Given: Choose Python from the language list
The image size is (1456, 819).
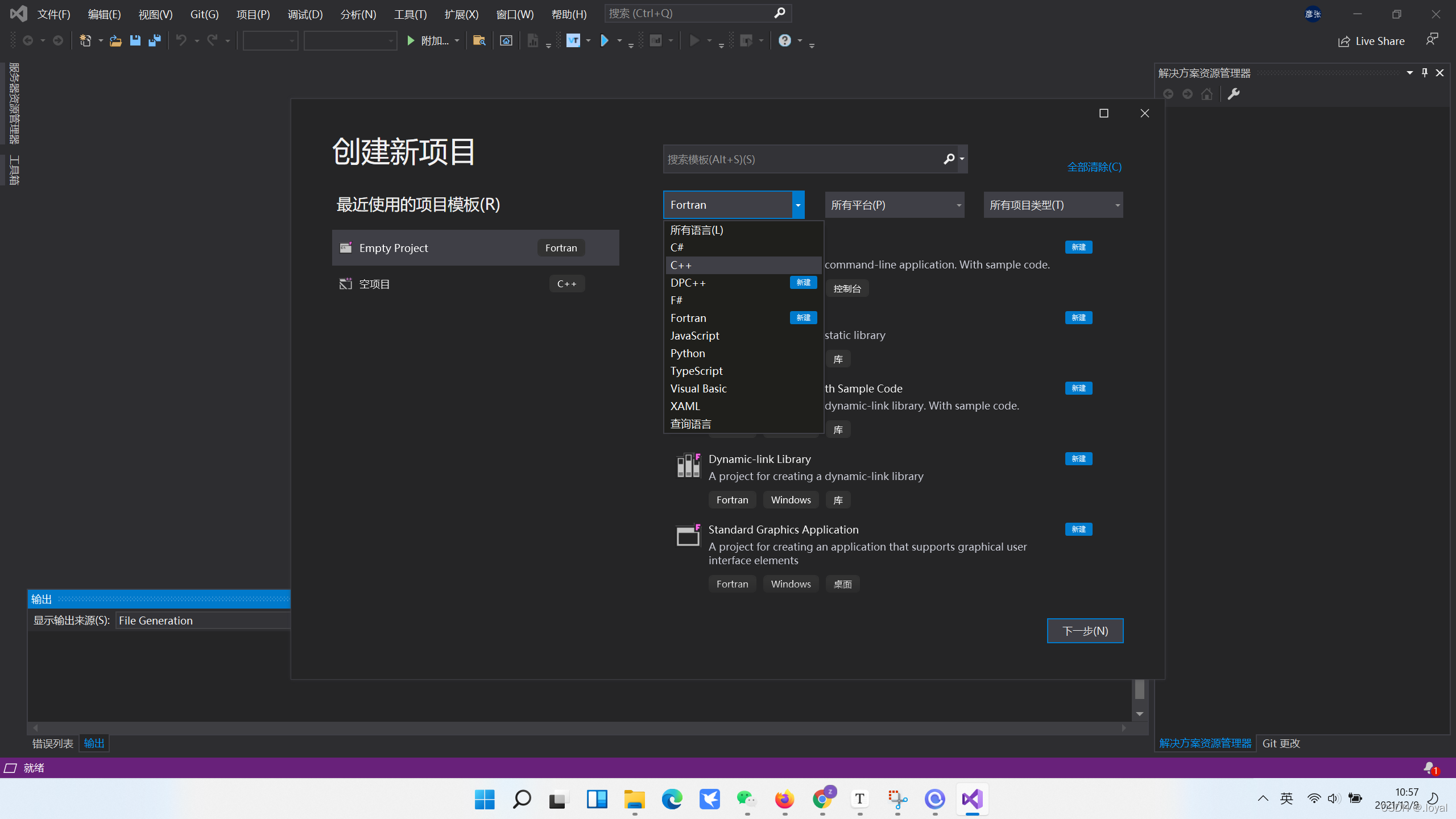Looking at the screenshot, I should [688, 353].
